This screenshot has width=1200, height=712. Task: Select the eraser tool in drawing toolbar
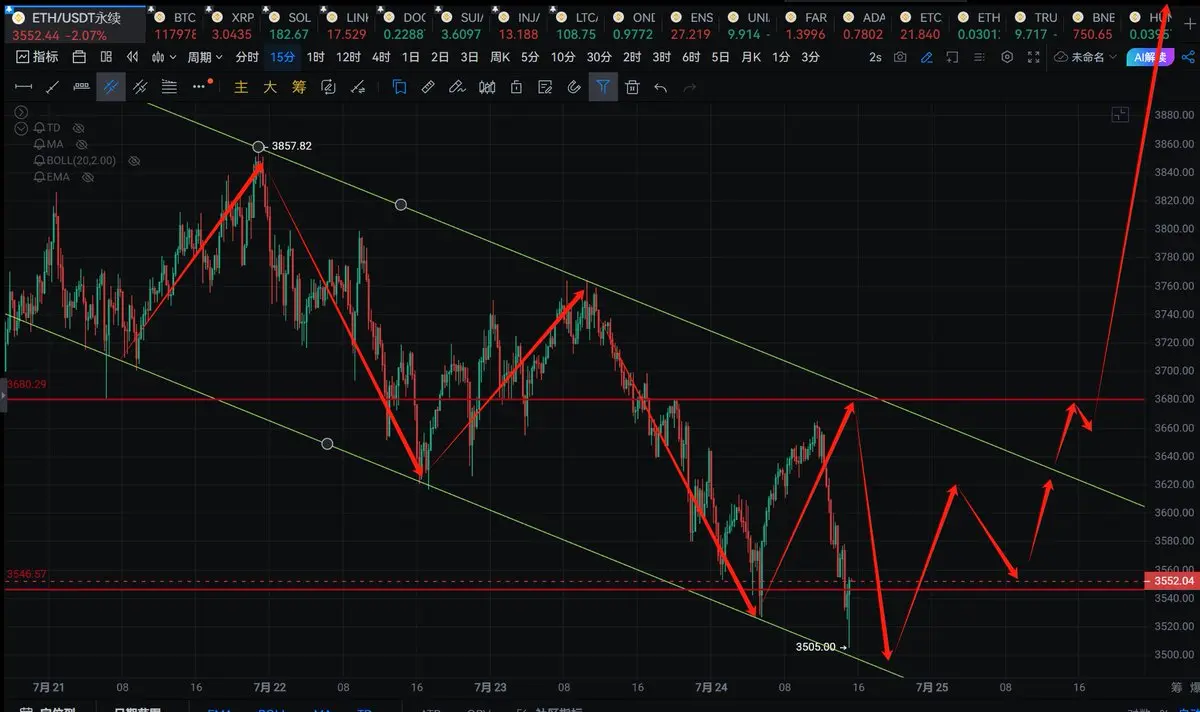pyautogui.click(x=428, y=87)
